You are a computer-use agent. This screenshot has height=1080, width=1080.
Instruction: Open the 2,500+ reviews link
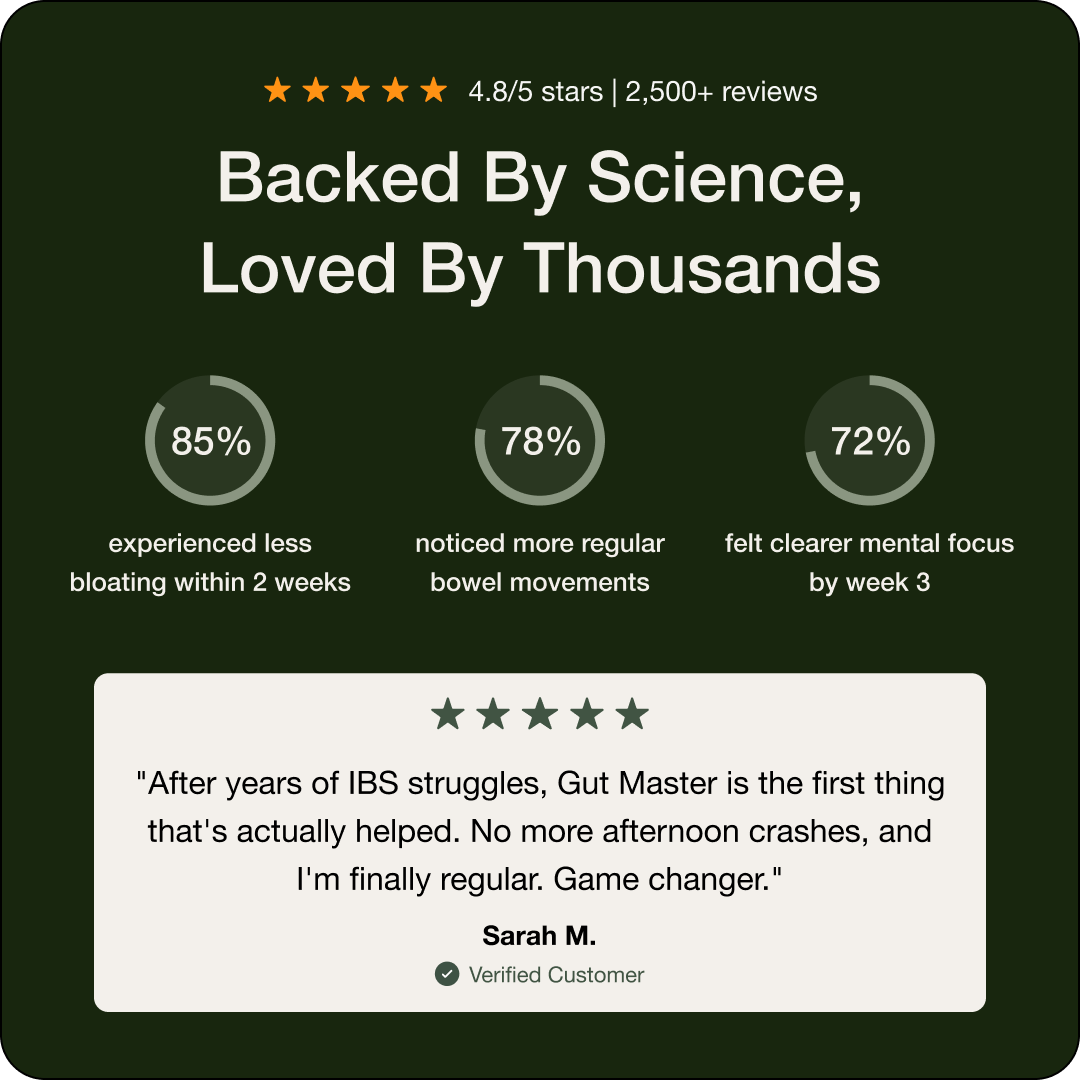[721, 92]
